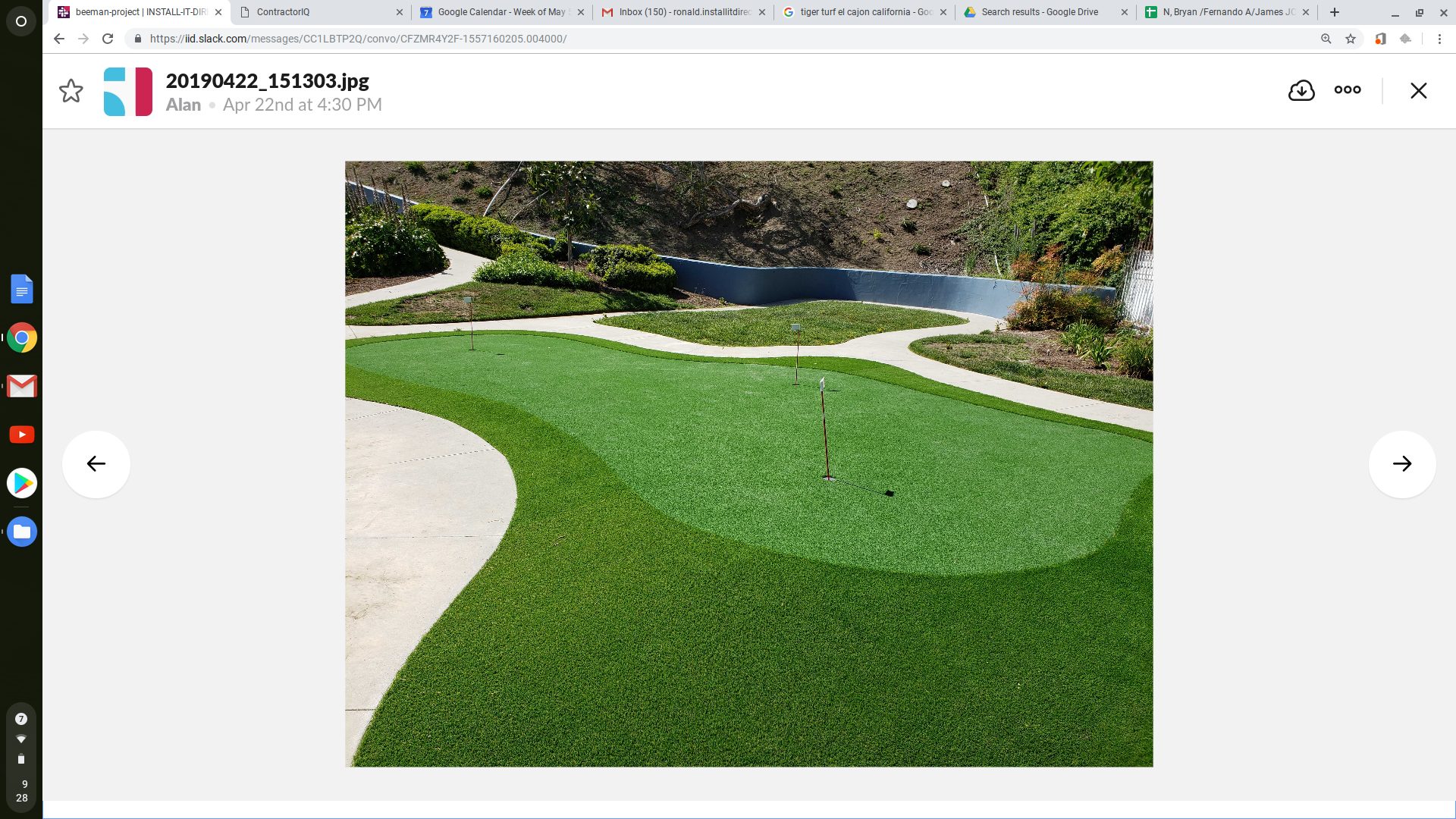Star the 20190422_151303.jpg file
Image resolution: width=1456 pixels, height=819 pixels.
[71, 91]
